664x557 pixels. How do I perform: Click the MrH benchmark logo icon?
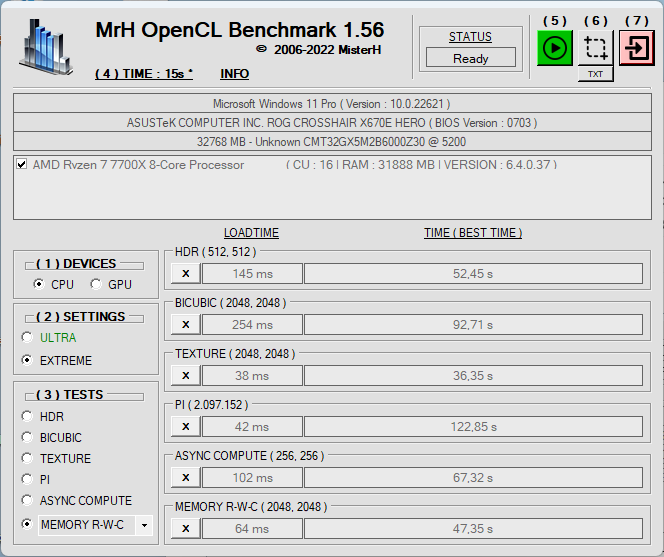click(x=46, y=47)
